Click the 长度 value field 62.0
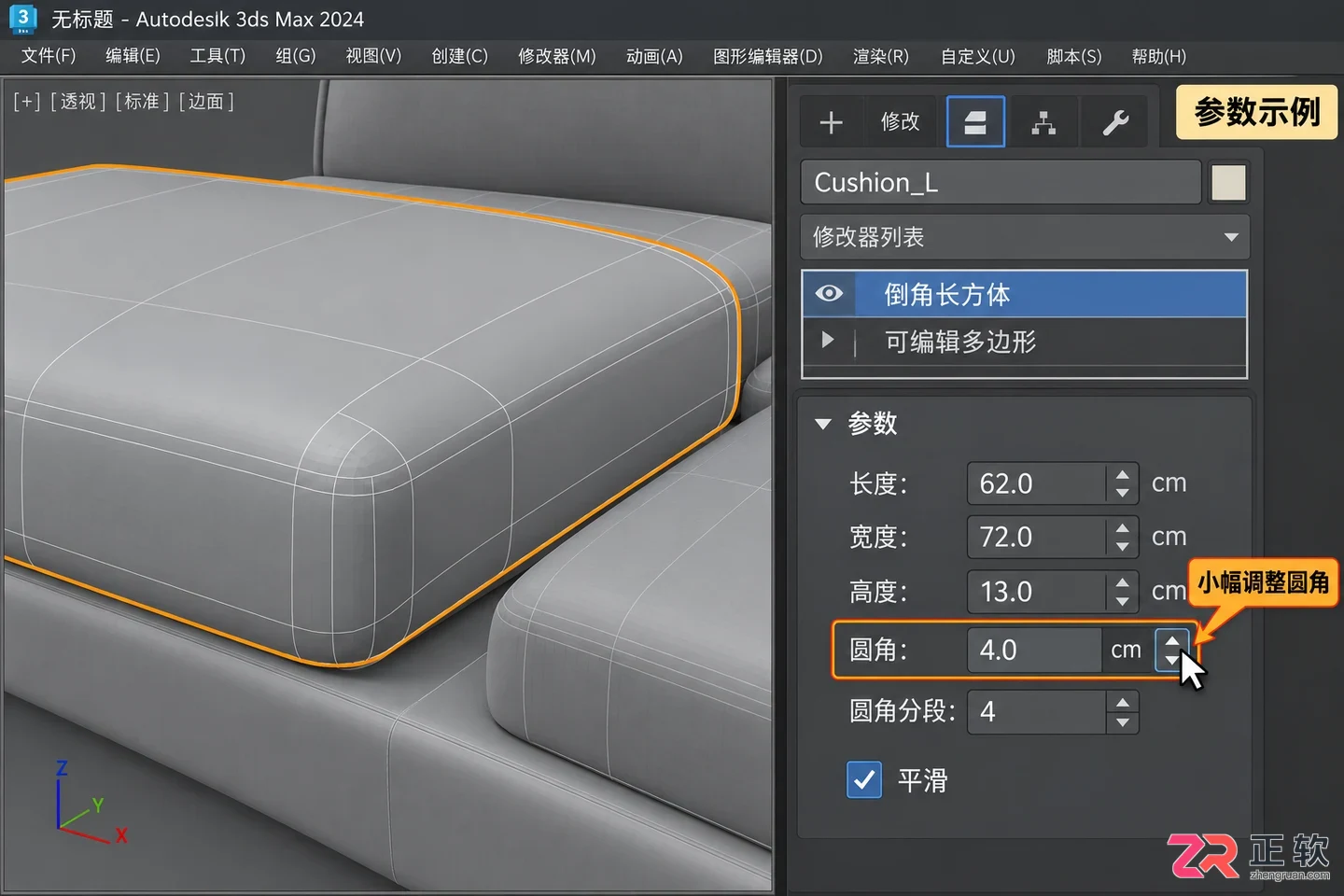Viewport: 1344px width, 896px height. 1036,483
